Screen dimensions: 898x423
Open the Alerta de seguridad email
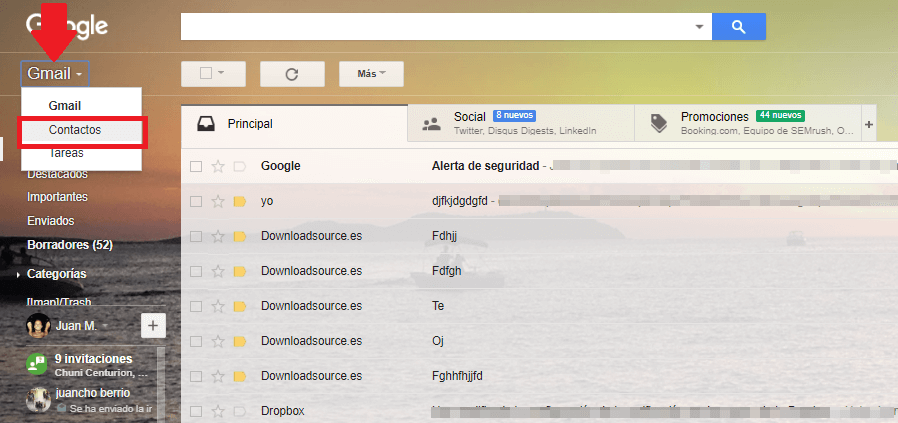click(x=486, y=167)
